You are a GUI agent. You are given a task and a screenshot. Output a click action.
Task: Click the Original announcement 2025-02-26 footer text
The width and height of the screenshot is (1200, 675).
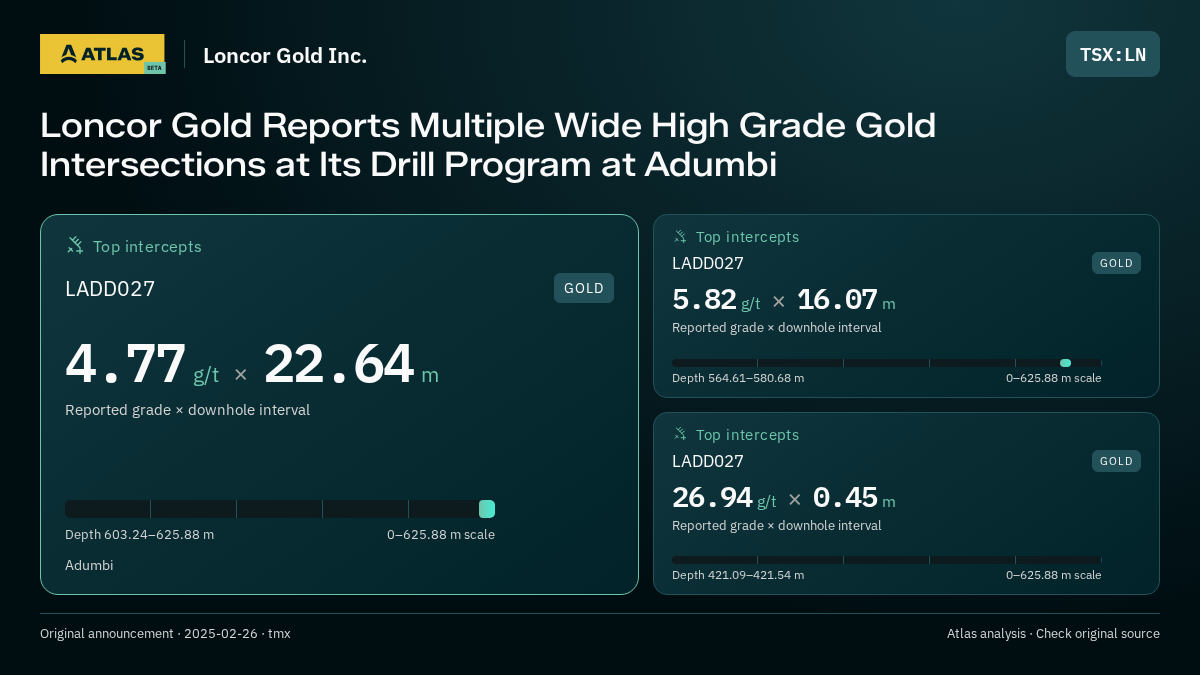pos(165,634)
